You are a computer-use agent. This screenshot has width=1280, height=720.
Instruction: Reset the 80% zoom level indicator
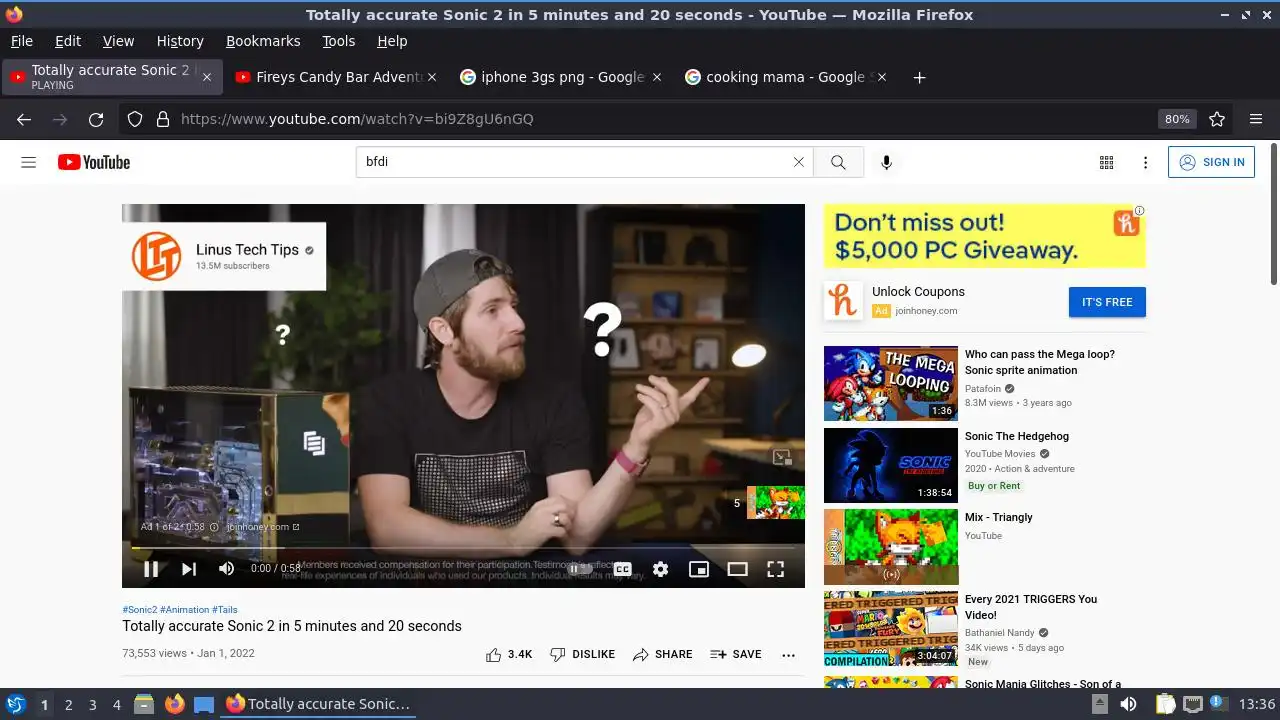click(1177, 119)
